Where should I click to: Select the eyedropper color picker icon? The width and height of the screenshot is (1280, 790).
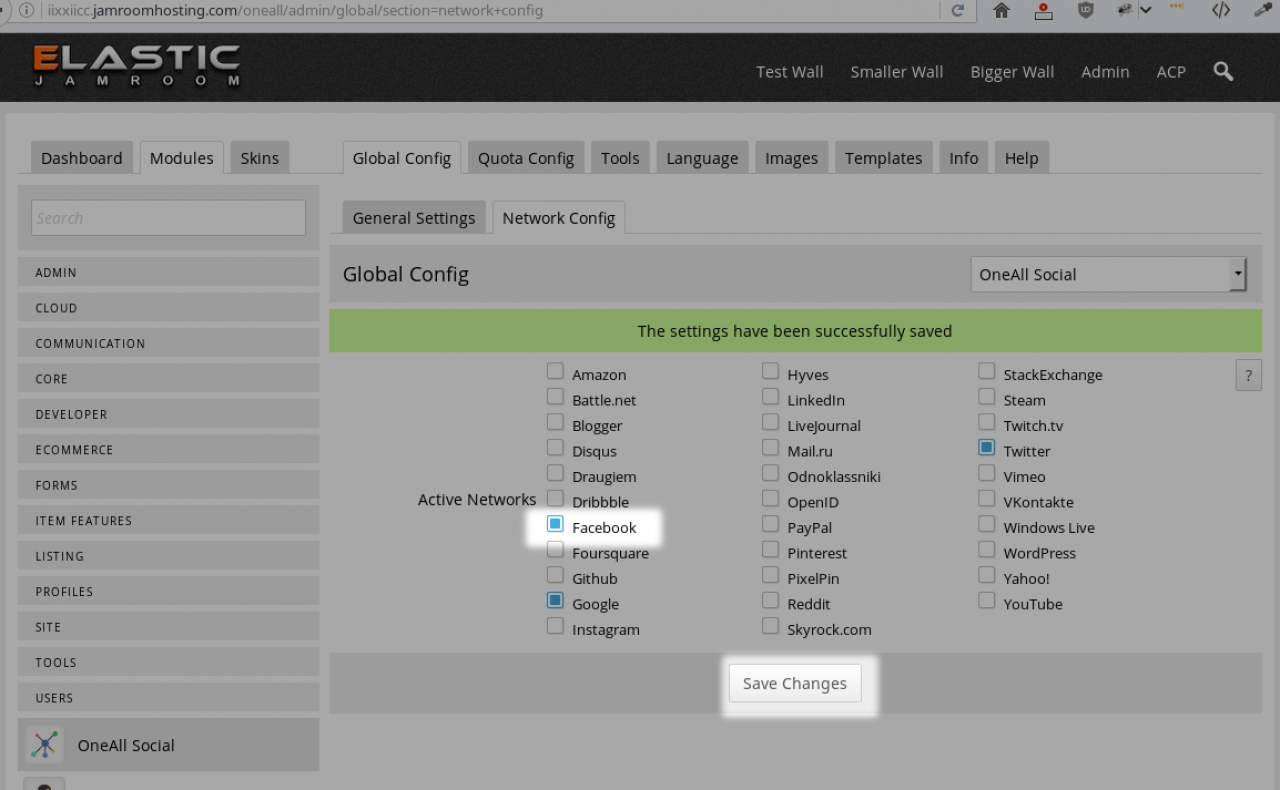(1262, 10)
